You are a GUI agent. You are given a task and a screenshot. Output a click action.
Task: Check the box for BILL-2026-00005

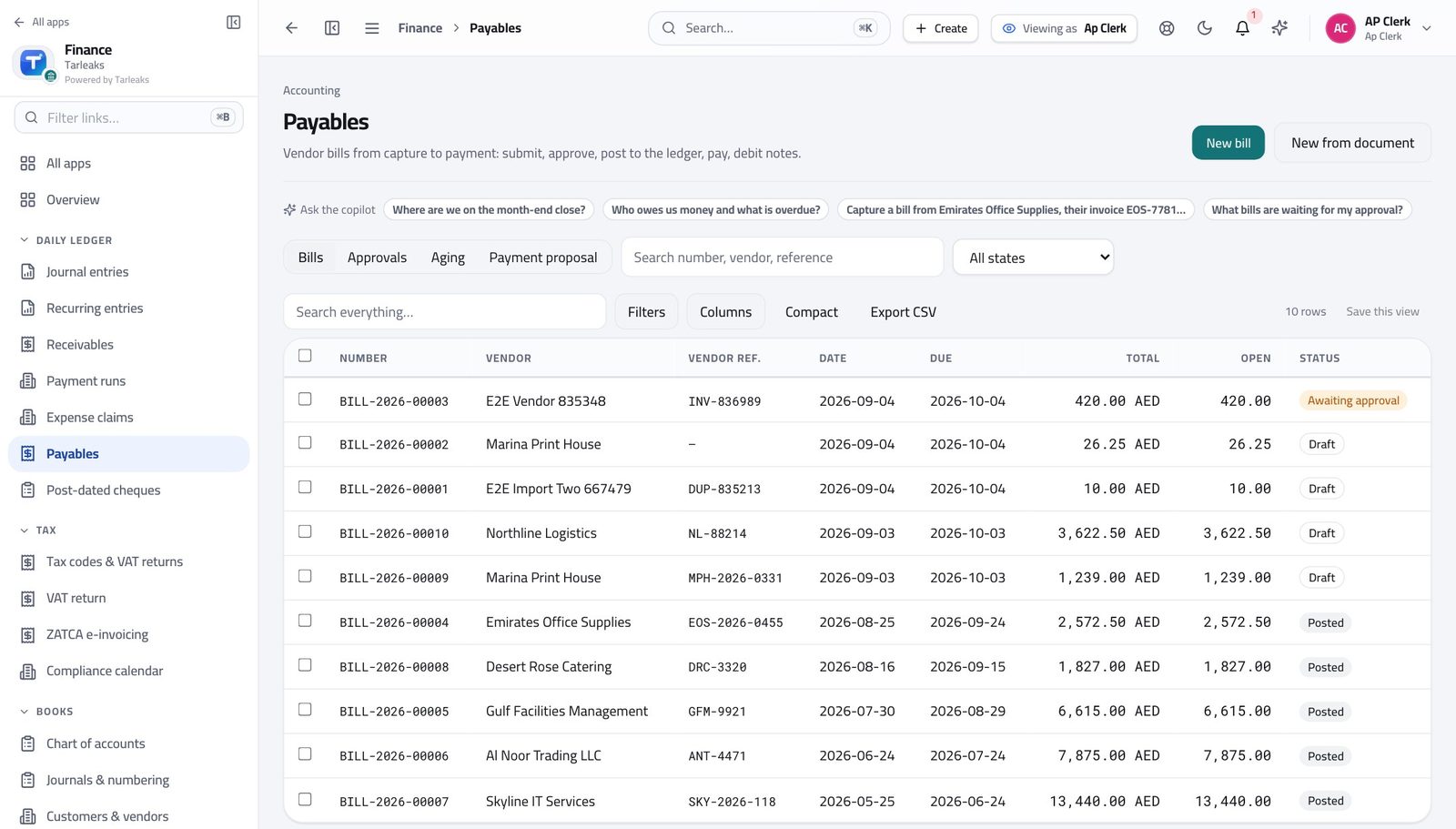tap(305, 710)
